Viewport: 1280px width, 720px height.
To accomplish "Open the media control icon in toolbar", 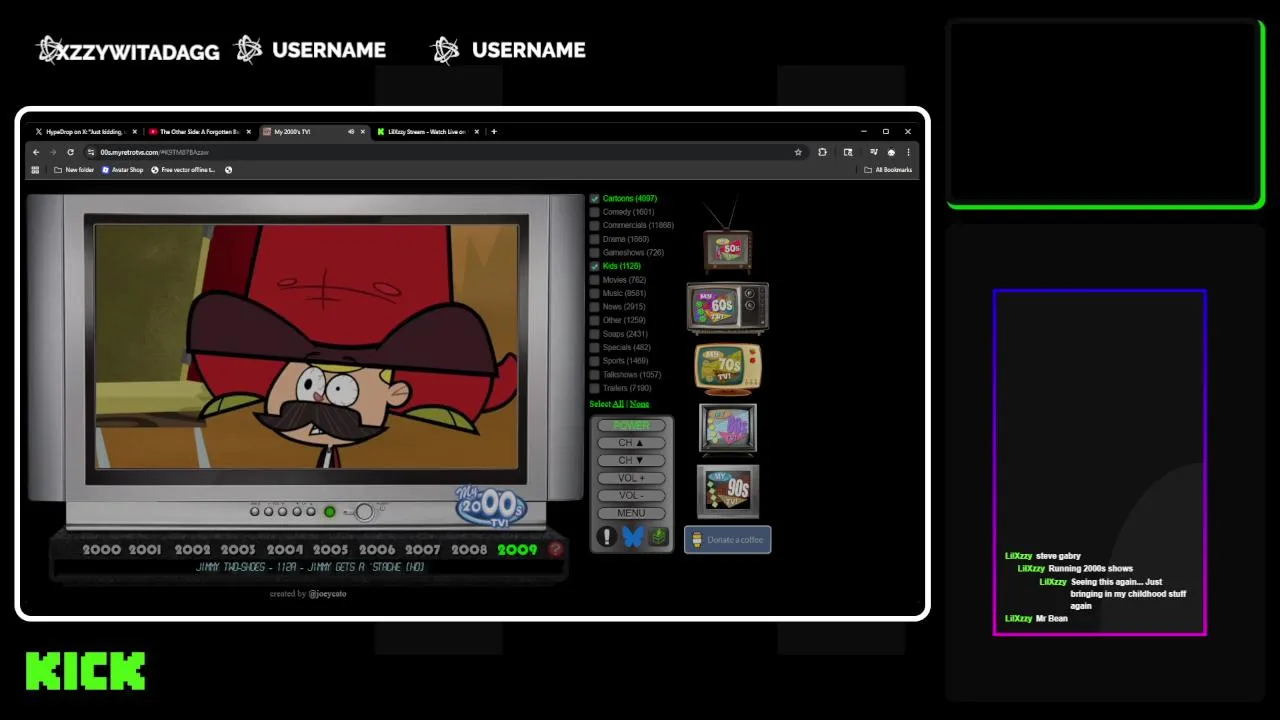I will tap(873, 152).
